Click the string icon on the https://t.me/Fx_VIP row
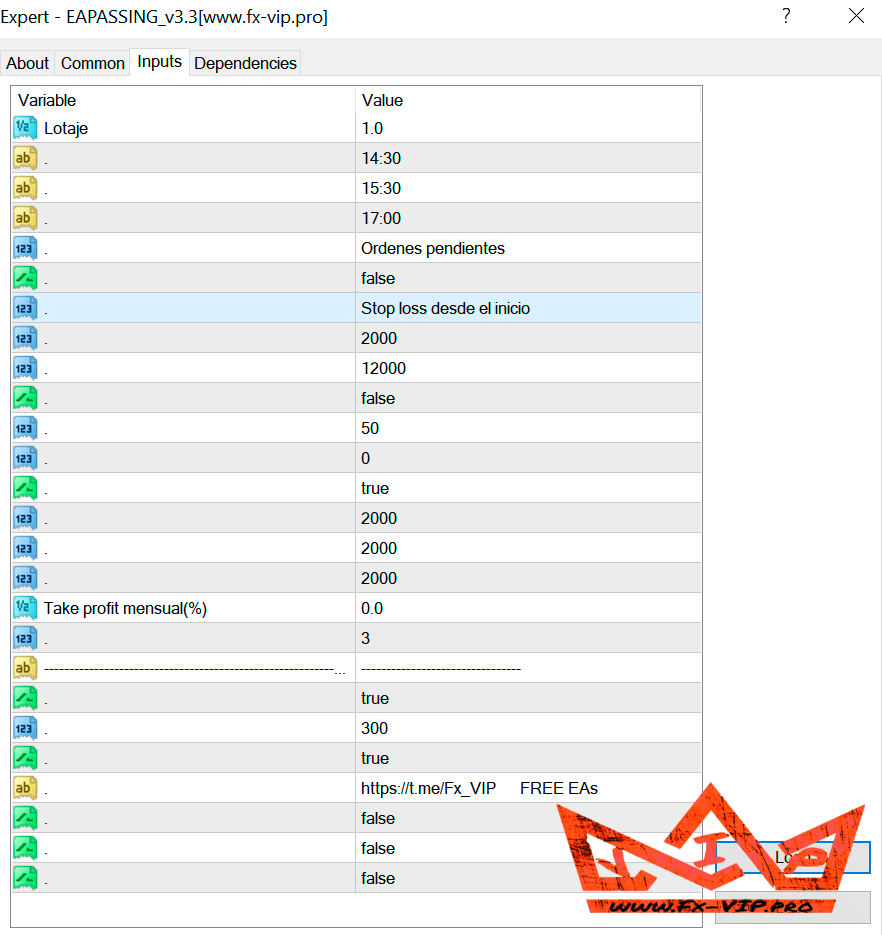This screenshot has width=882, height=935. click(25, 788)
